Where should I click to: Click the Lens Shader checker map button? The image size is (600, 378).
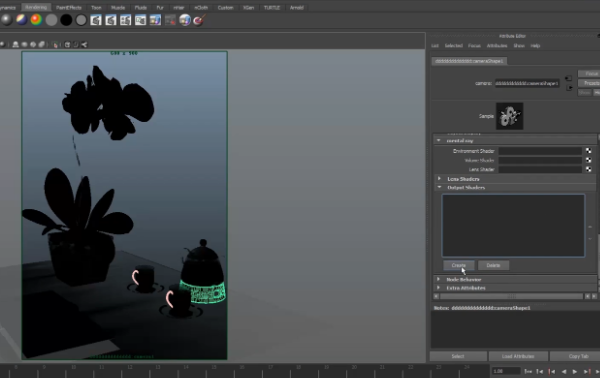coord(589,169)
